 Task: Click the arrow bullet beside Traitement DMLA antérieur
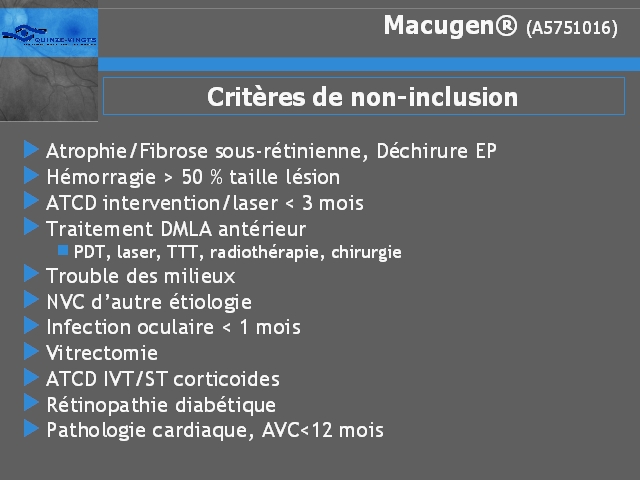coord(31,227)
